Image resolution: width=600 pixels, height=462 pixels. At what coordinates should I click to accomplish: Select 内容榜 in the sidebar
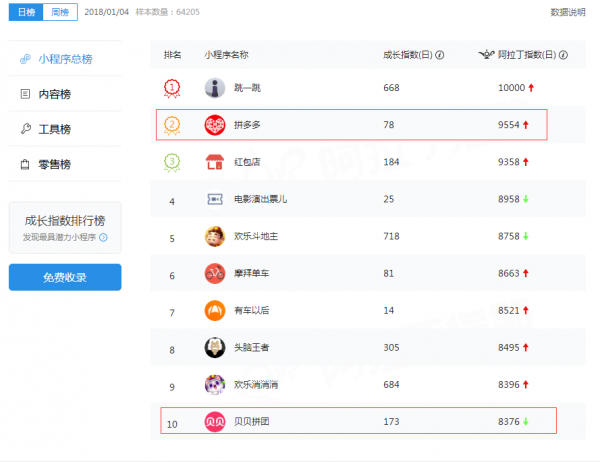click(x=65, y=94)
